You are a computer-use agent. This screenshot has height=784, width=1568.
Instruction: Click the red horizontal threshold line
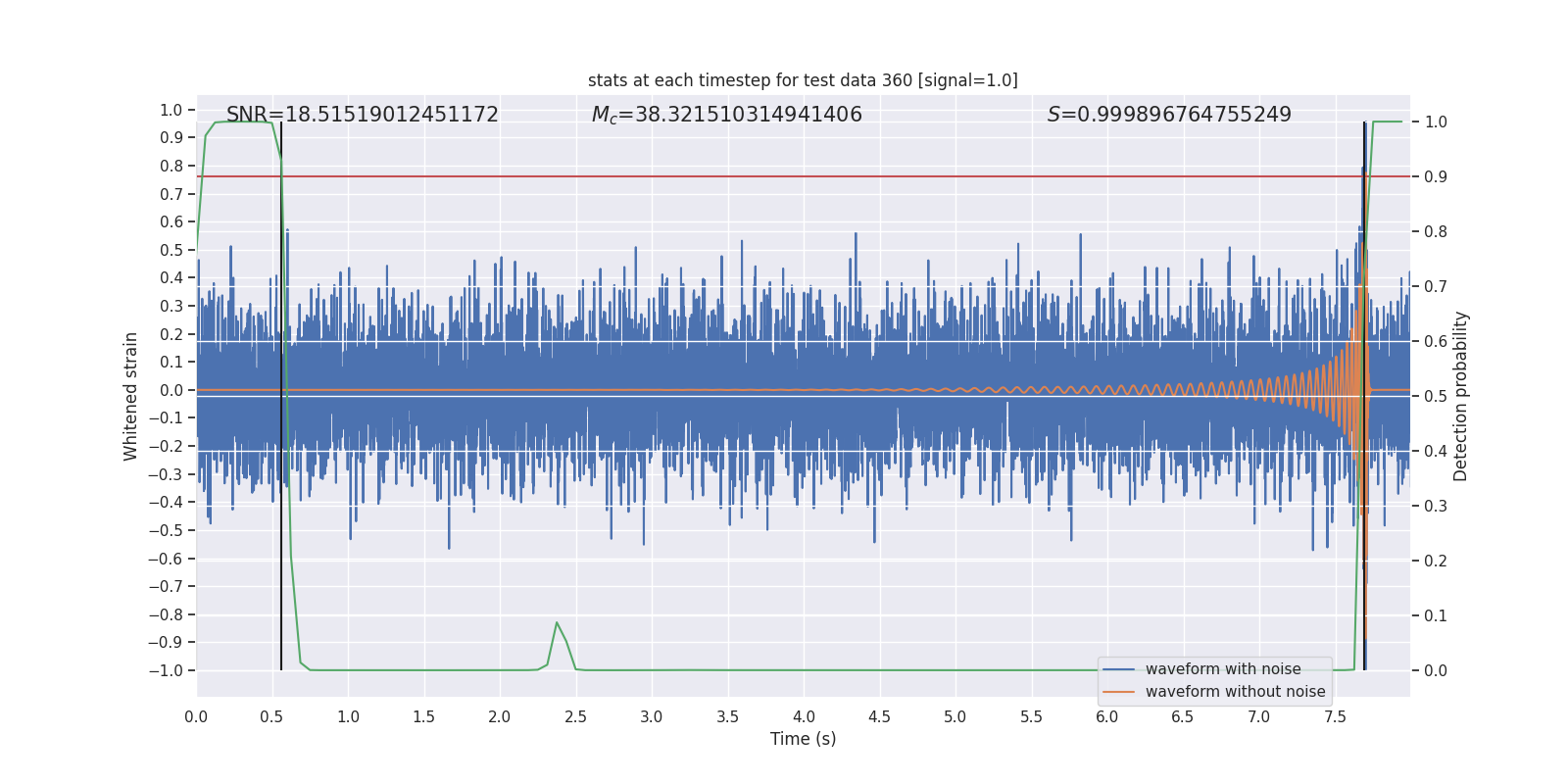click(784, 176)
